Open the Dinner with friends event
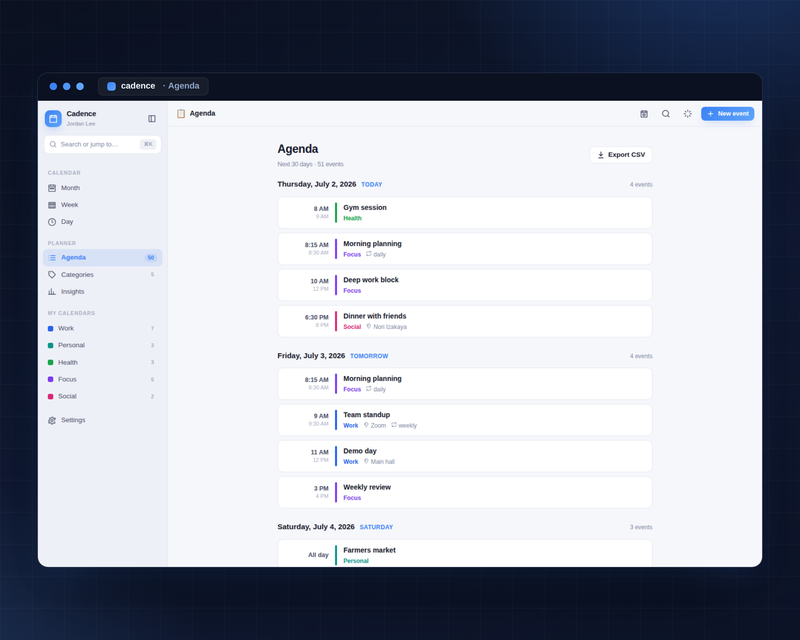The height and width of the screenshot is (640, 800). point(465,322)
